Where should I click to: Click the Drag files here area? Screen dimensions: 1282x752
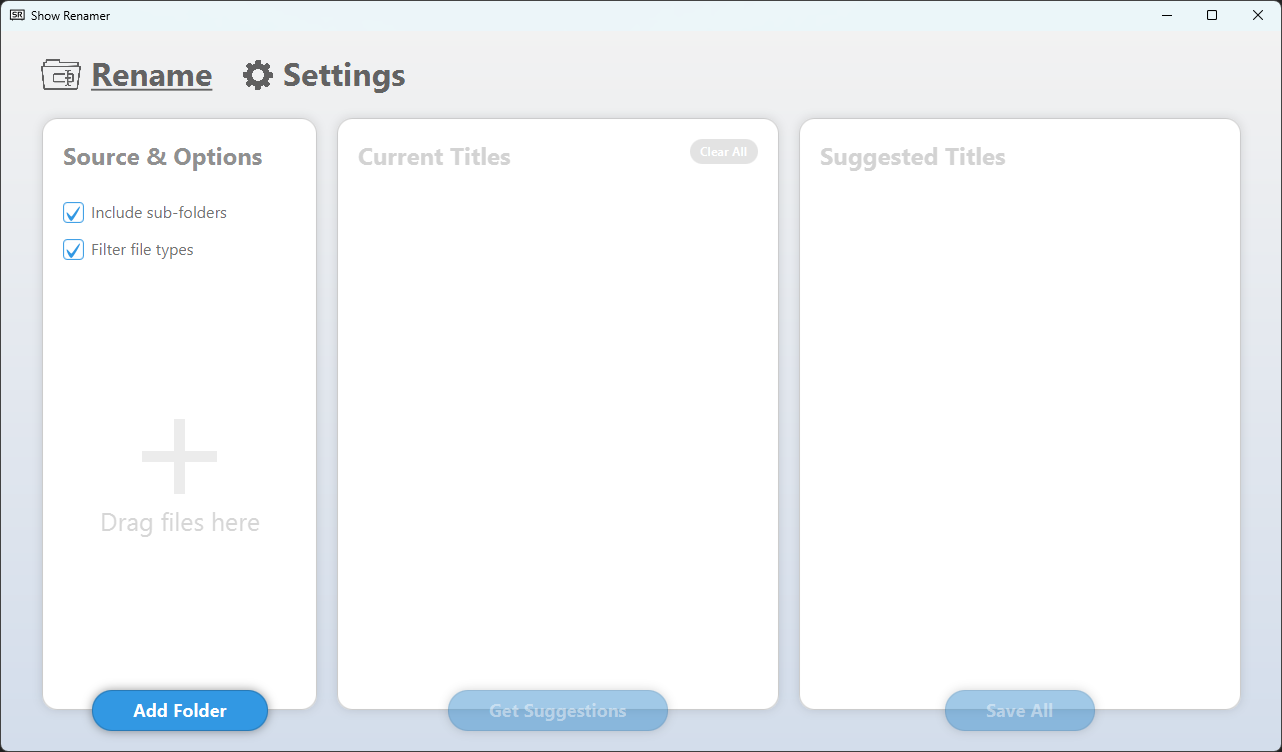click(180, 523)
